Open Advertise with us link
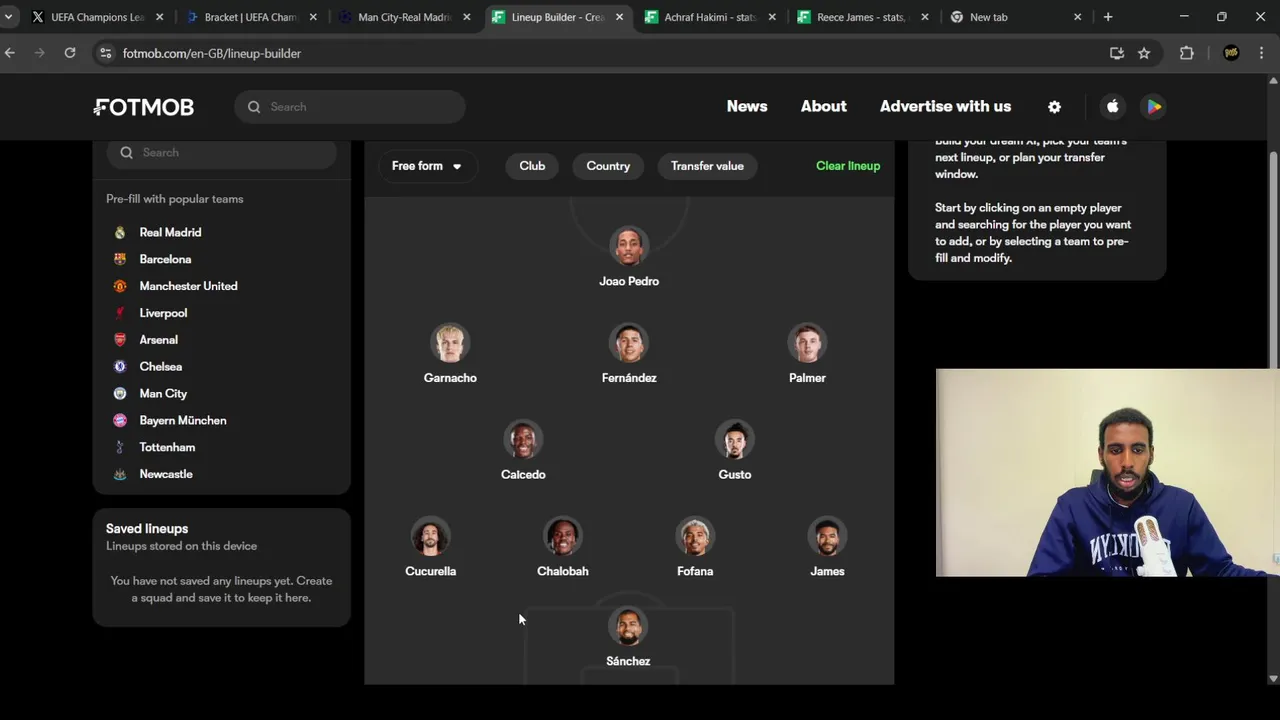 tap(945, 106)
